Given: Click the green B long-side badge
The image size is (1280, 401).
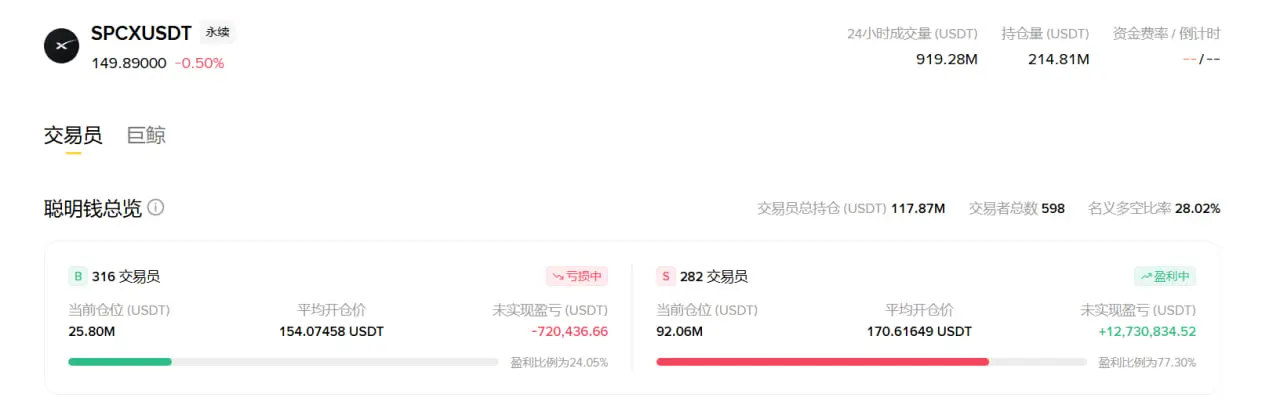Looking at the screenshot, I should [x=77, y=276].
